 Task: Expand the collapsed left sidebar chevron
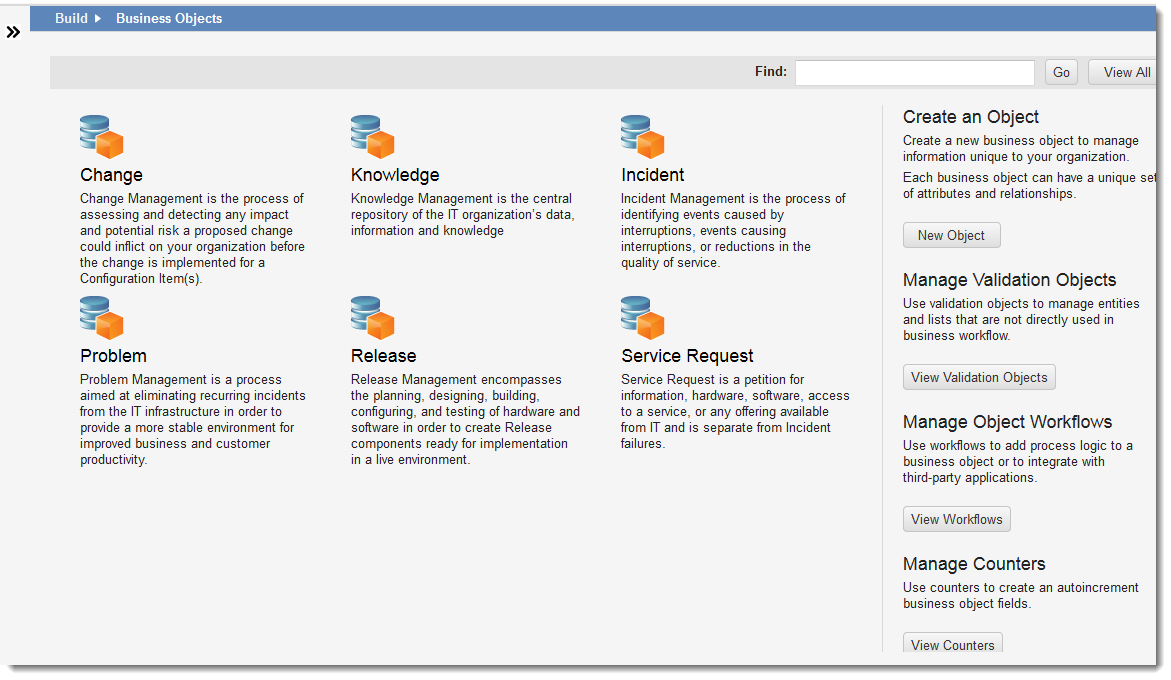coord(13,31)
